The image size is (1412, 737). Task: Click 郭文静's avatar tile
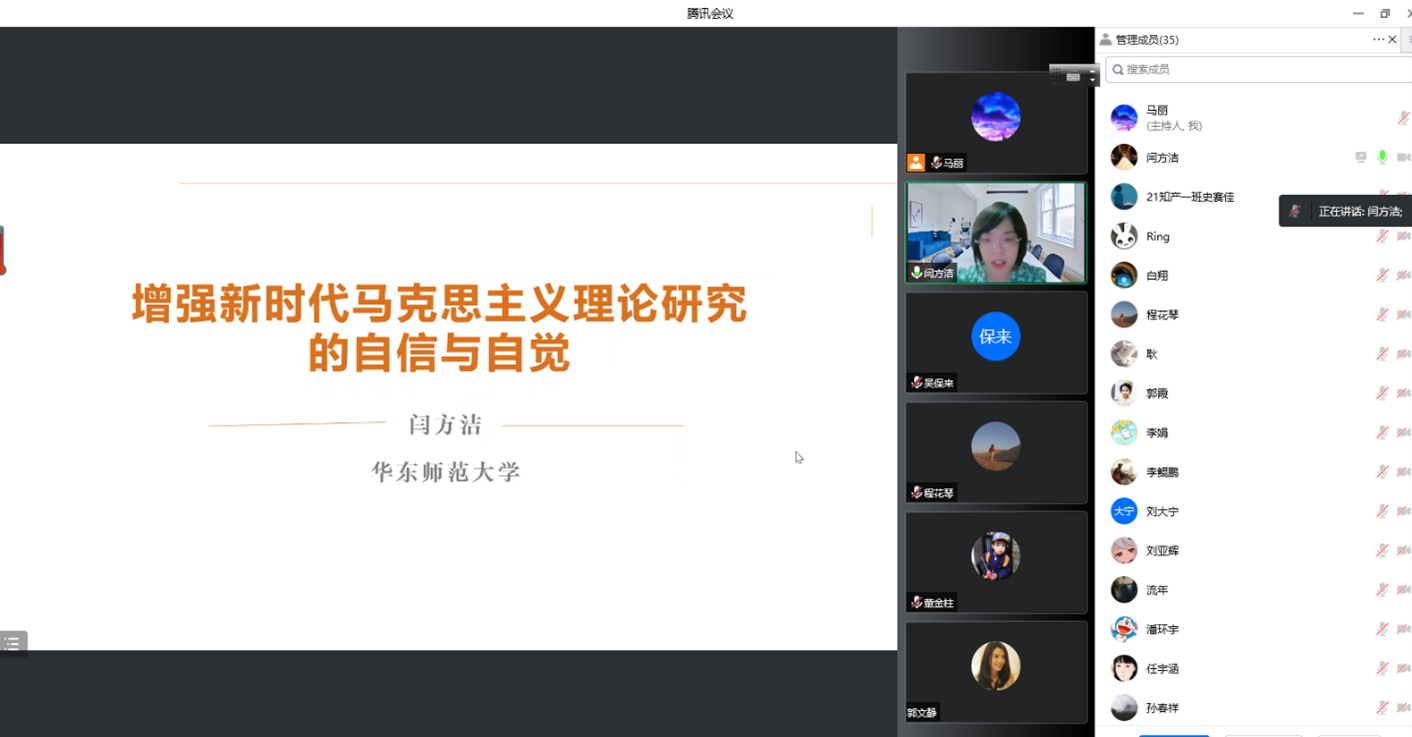pyautogui.click(x=995, y=667)
